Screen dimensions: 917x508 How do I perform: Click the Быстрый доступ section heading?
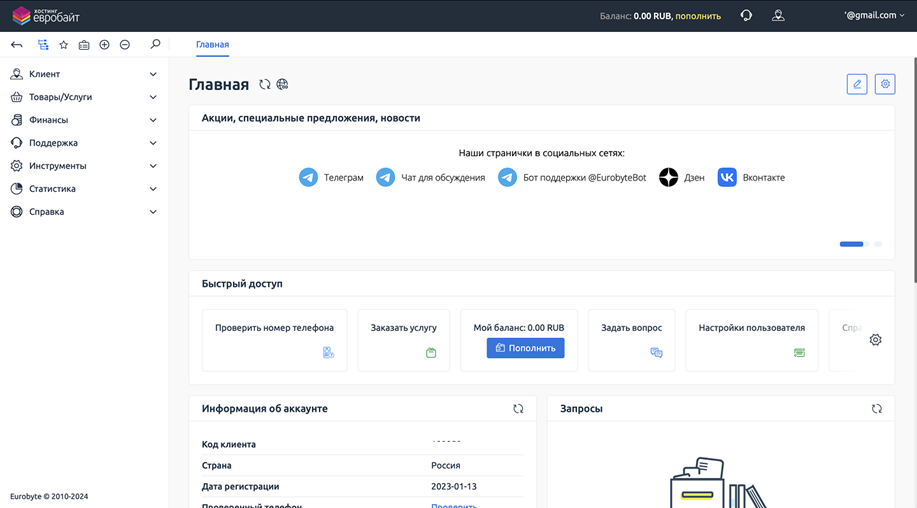(242, 284)
